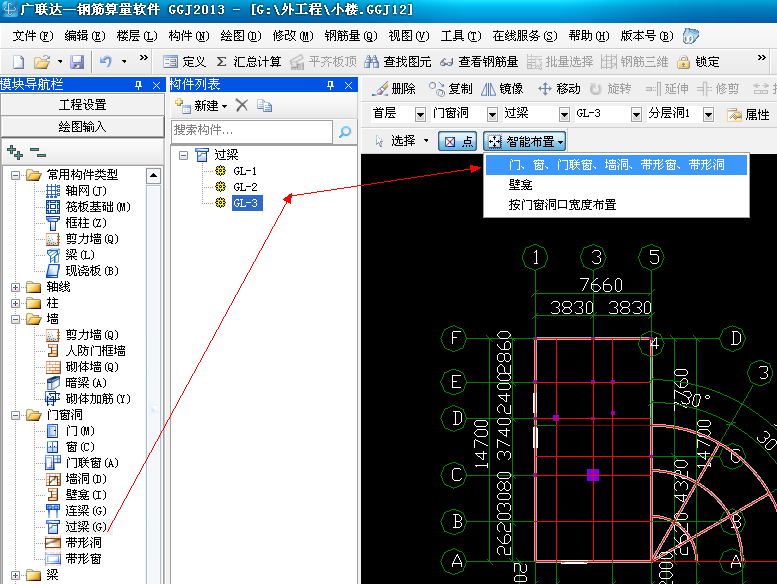
Task: Open the 门窗洞 category dropdown
Action: tap(492, 114)
